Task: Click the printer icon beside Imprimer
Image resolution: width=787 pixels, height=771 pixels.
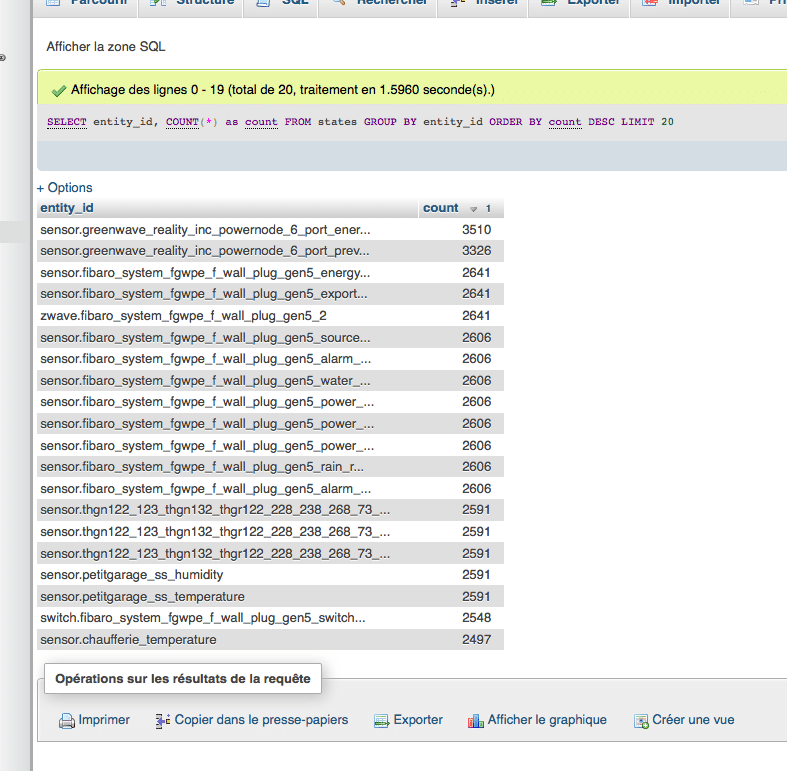Action: (x=67, y=721)
